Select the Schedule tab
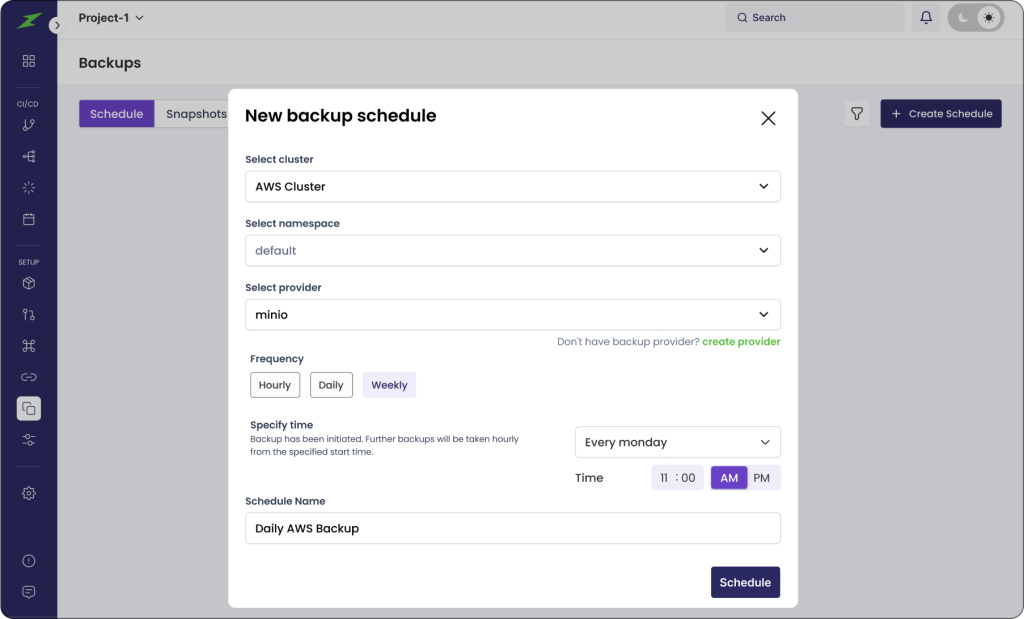Viewport: 1024px width, 619px height. [x=117, y=114]
